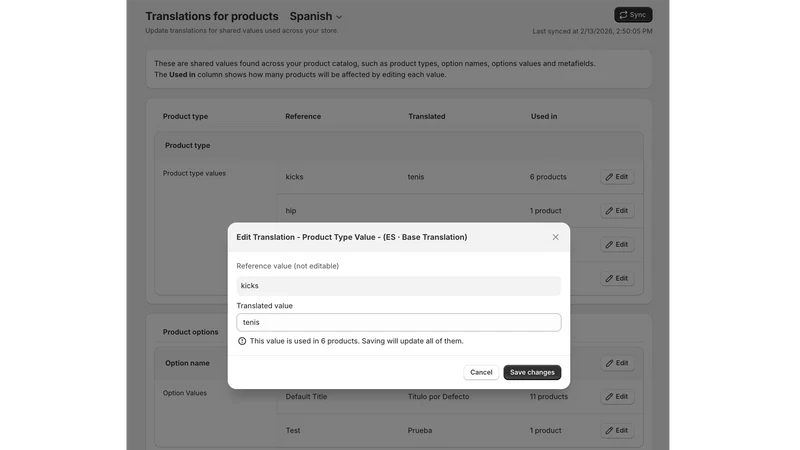Click the info icon beside usage warning
This screenshot has width=800, height=450.
[x=242, y=341]
